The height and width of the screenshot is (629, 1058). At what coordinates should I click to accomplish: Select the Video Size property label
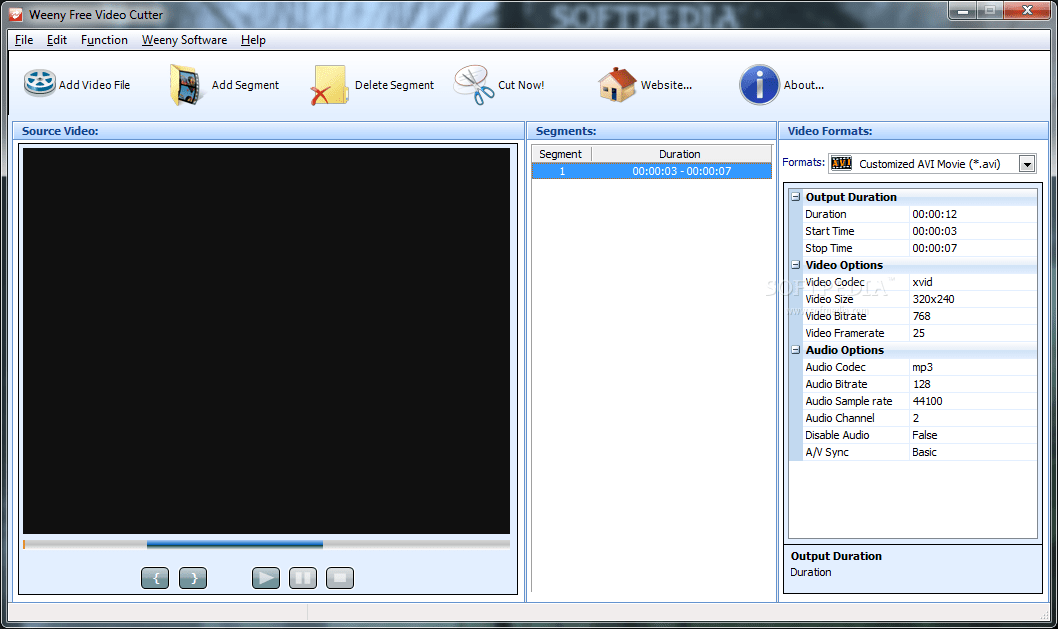click(x=829, y=299)
